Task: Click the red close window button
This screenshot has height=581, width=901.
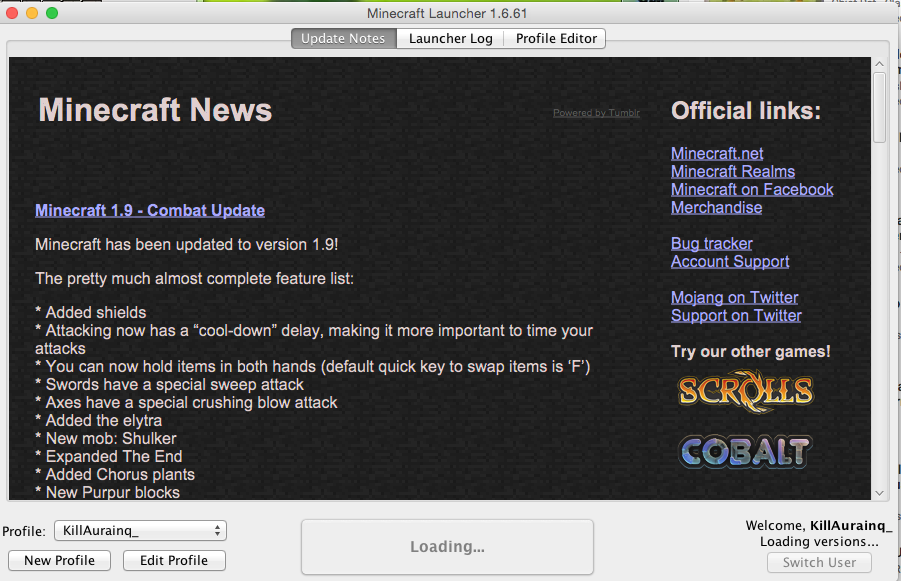Action: 12,13
